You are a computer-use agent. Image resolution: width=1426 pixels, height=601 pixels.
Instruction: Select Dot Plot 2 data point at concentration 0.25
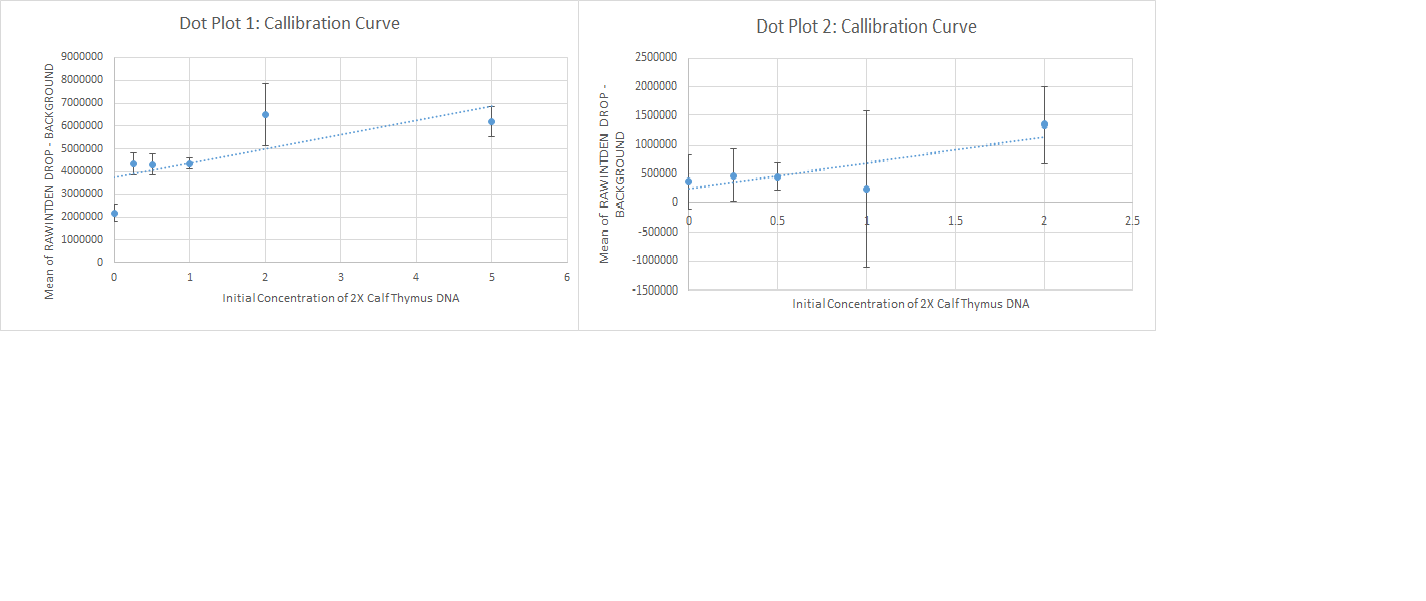pyautogui.click(x=733, y=176)
